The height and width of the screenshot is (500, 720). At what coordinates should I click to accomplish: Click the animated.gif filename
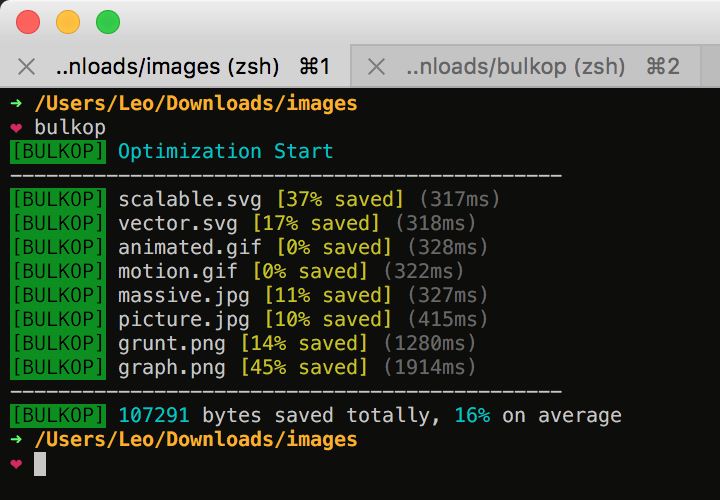(x=190, y=247)
